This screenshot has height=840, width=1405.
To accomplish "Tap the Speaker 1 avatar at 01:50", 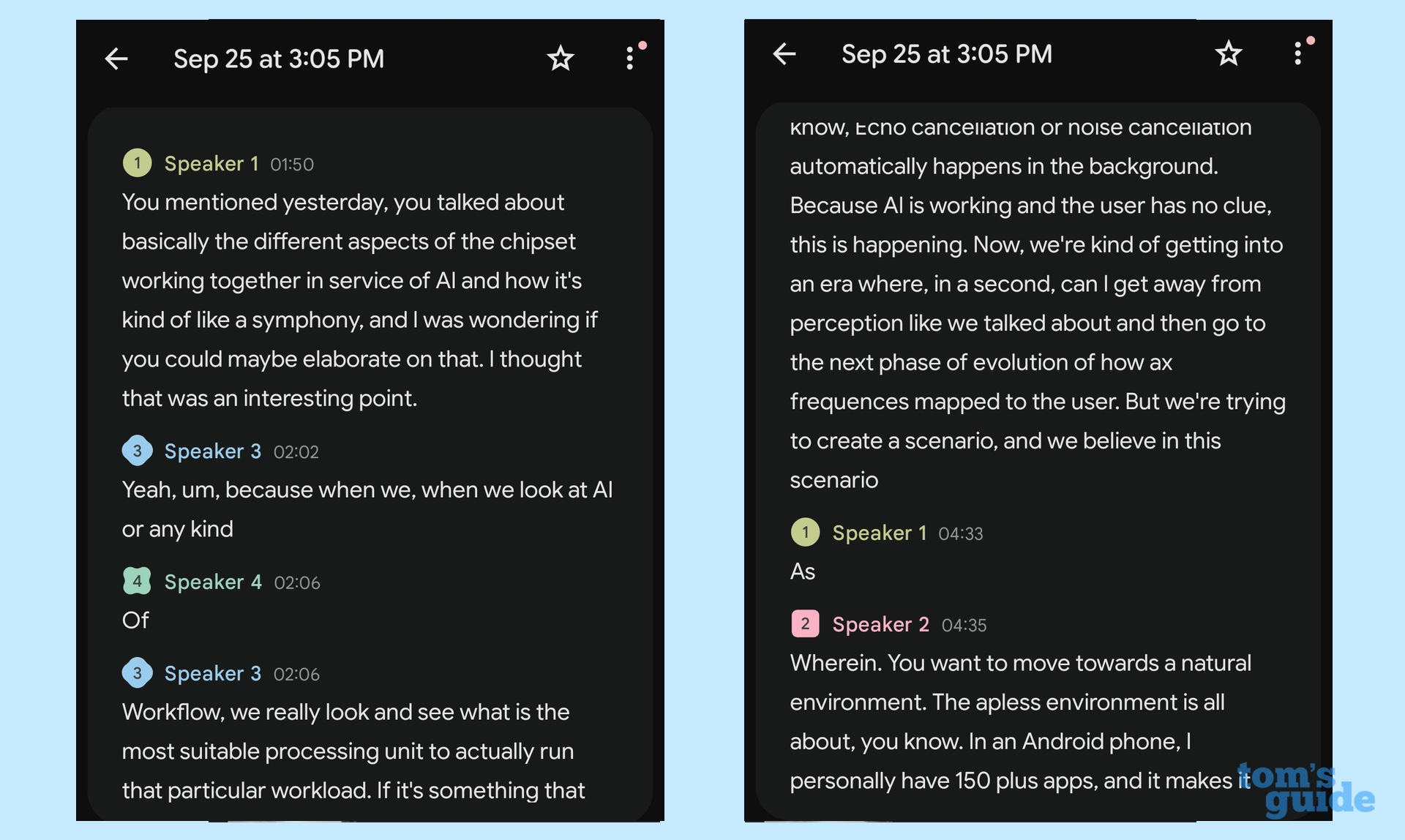I will pos(137,163).
